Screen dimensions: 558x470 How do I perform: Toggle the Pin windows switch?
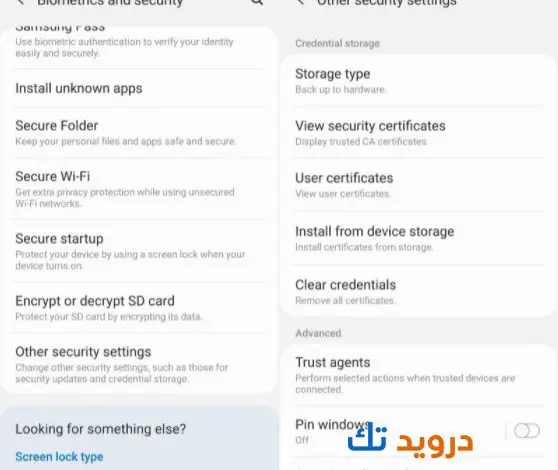pos(527,431)
